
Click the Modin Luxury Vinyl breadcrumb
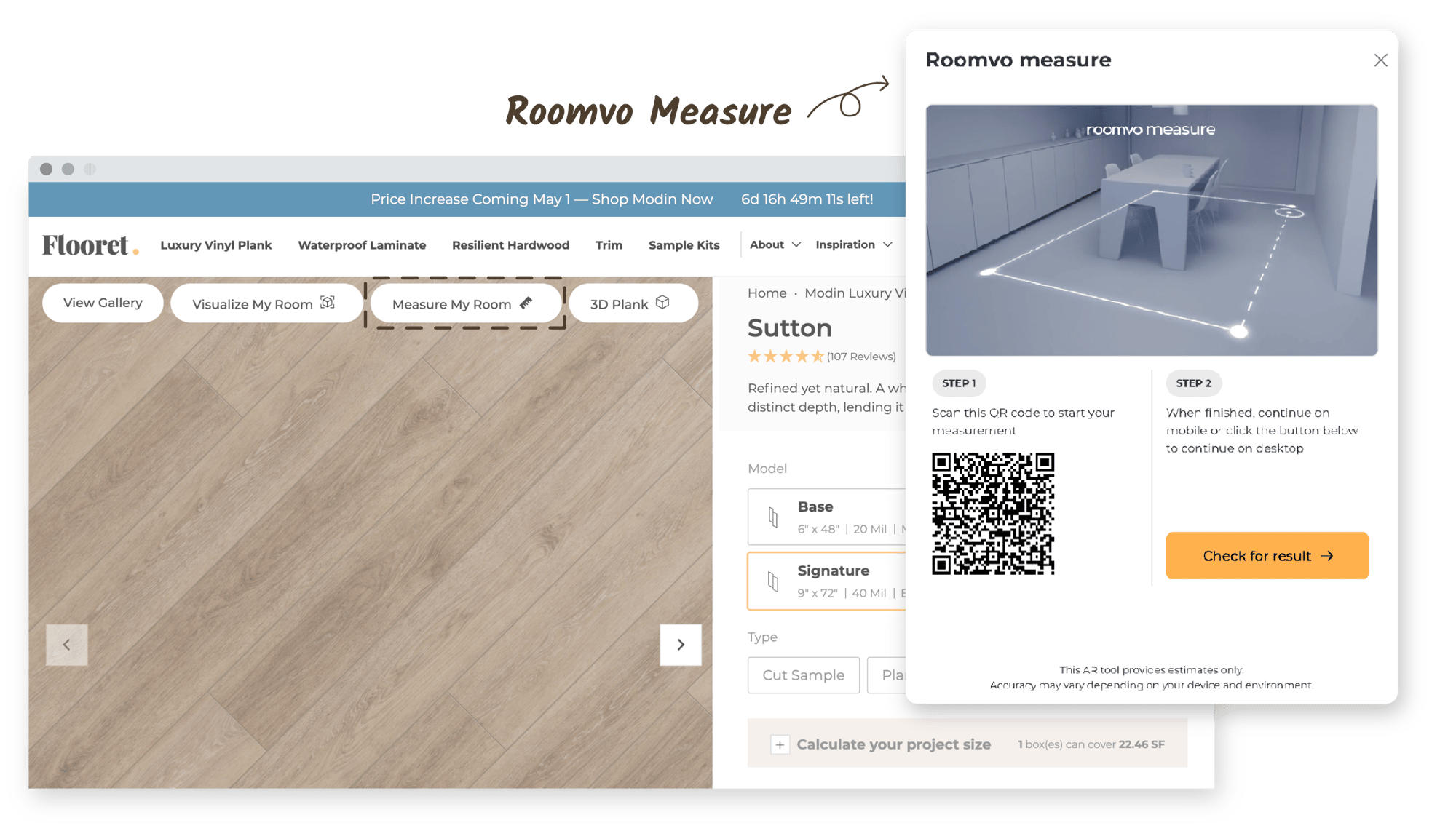pos(855,293)
